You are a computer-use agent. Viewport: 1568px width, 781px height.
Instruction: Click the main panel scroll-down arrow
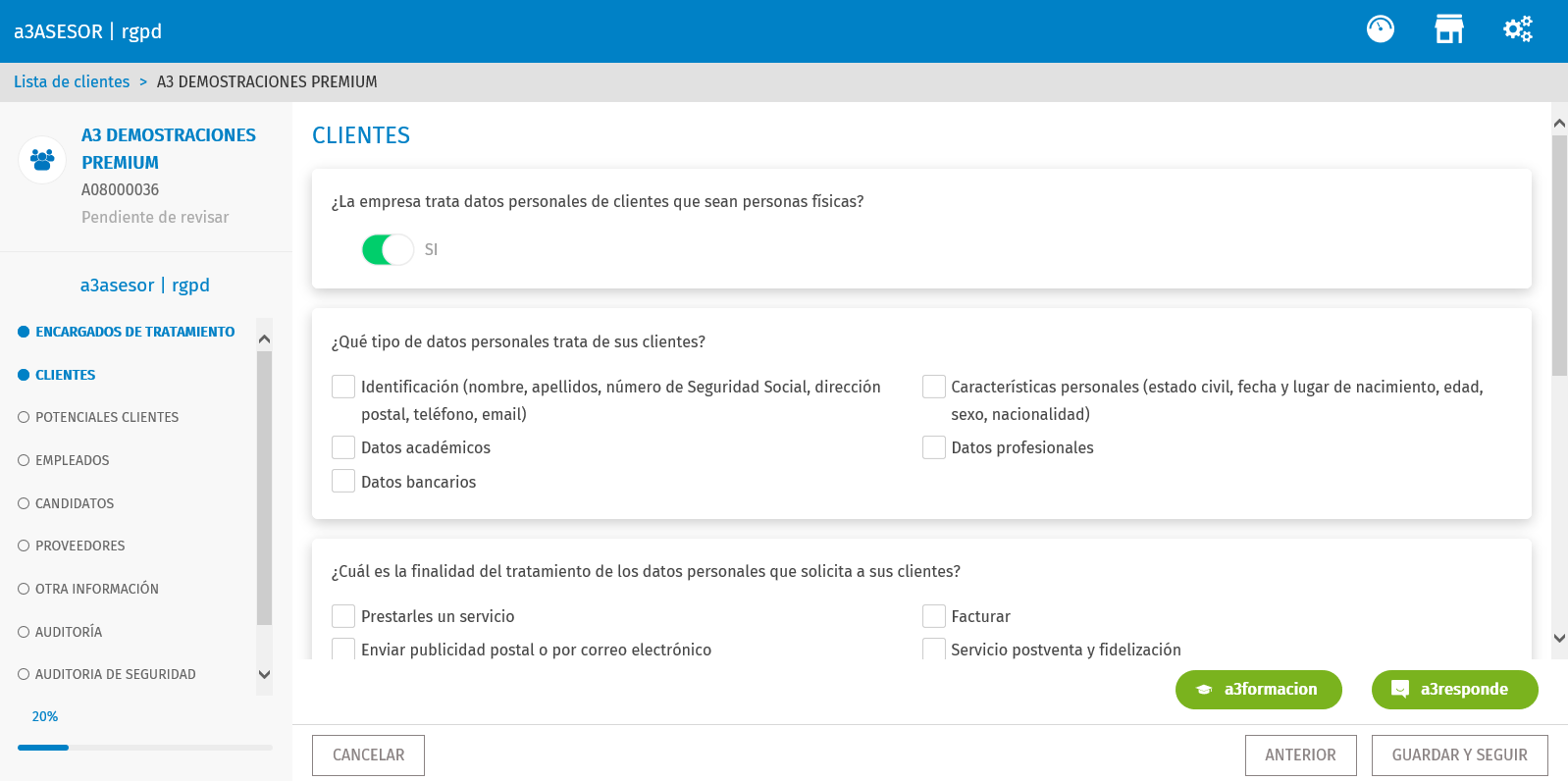click(x=1559, y=638)
